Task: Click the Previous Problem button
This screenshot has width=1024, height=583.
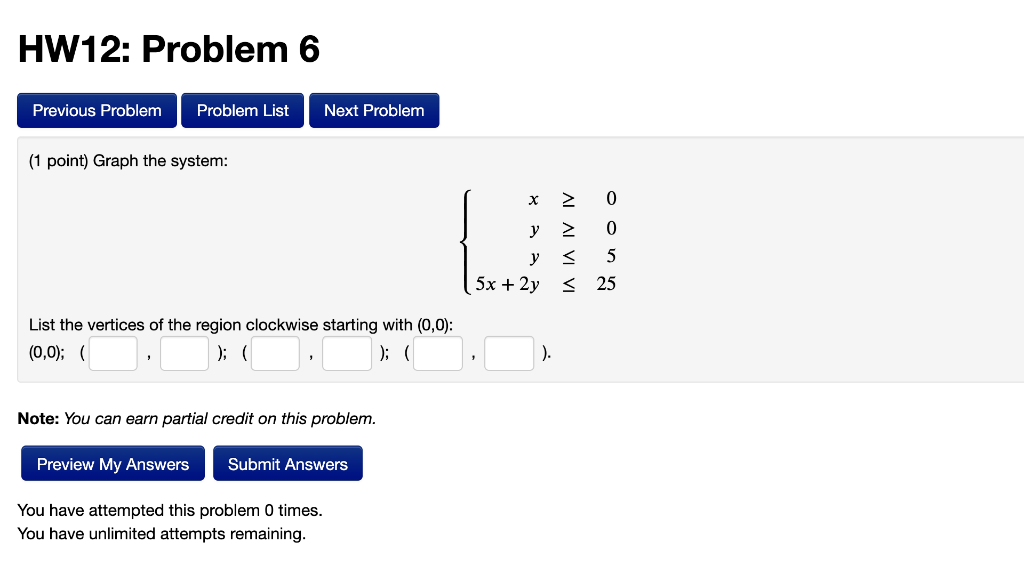Action: coord(96,110)
